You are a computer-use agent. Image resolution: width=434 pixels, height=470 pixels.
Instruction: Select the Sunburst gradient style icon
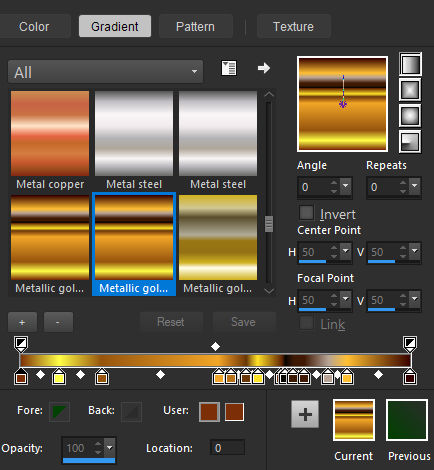pyautogui.click(x=410, y=116)
